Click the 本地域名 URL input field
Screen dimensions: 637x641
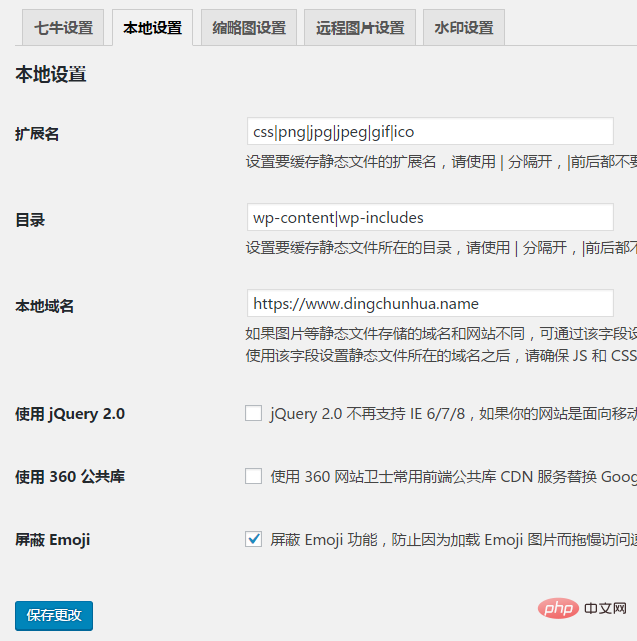(x=430, y=303)
